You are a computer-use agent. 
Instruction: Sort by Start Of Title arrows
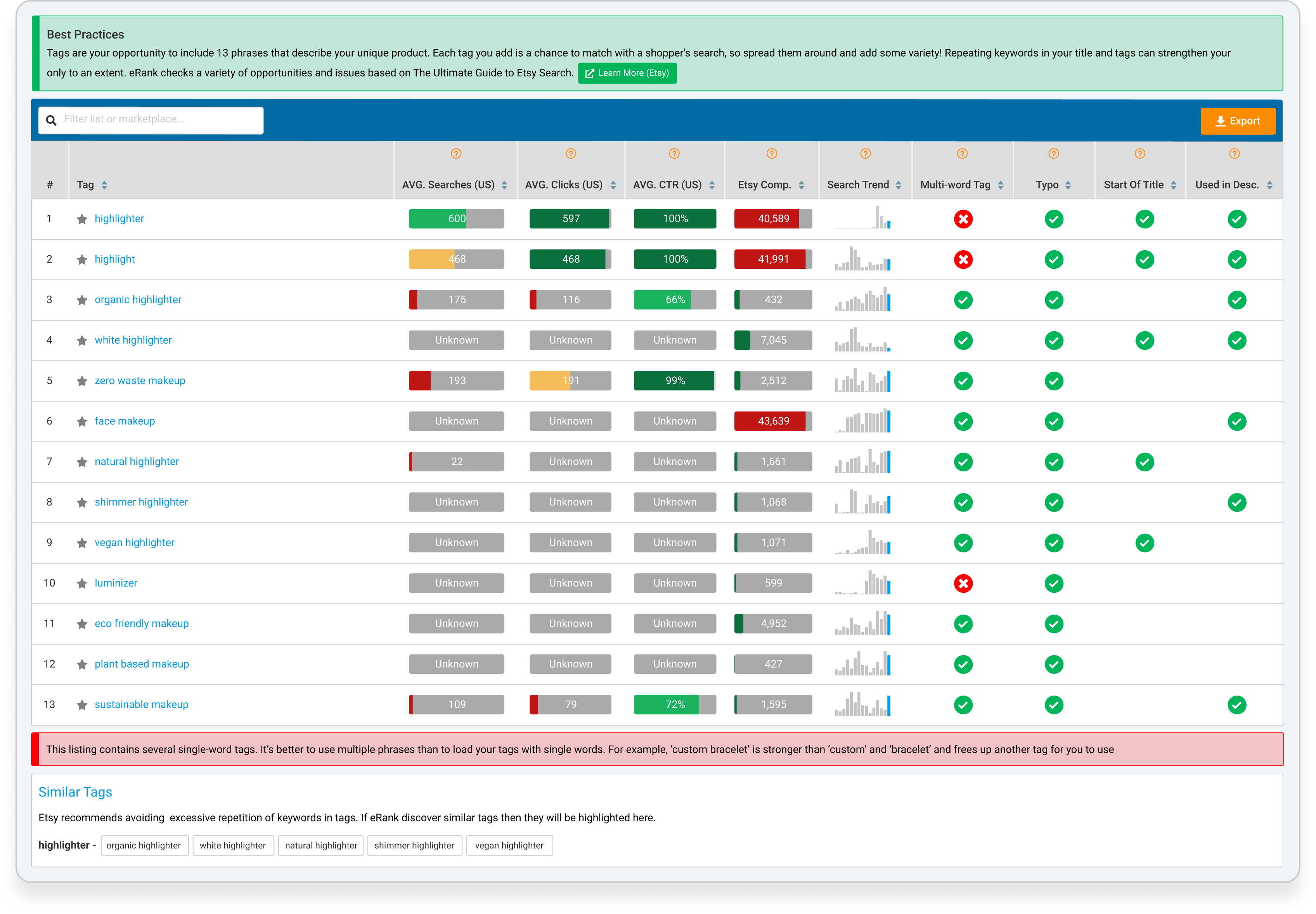coord(1173,185)
